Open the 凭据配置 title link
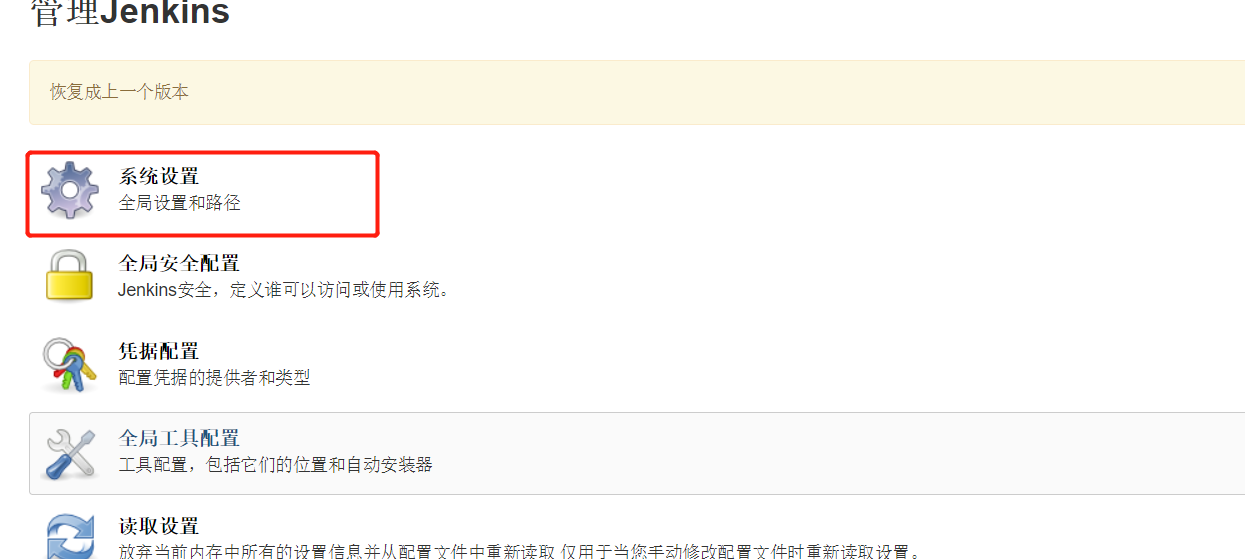 (159, 351)
